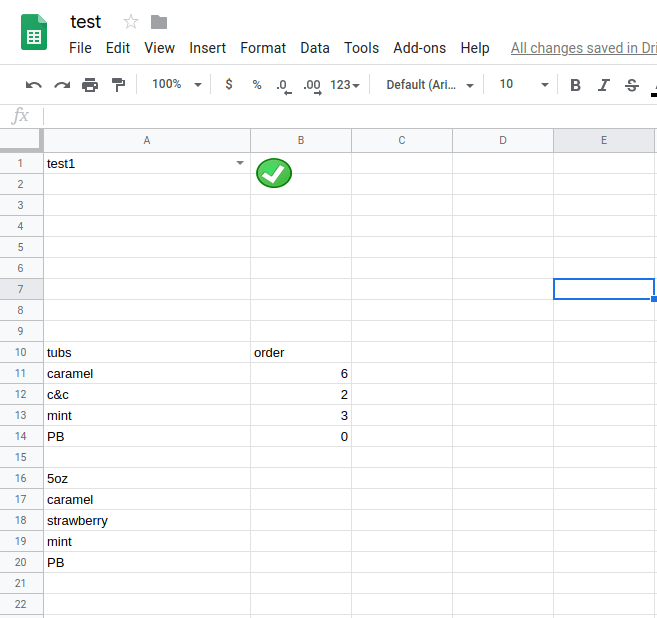Viewport: 657px width, 618px height.
Task: Click the order value 2 cell
Action: point(301,394)
